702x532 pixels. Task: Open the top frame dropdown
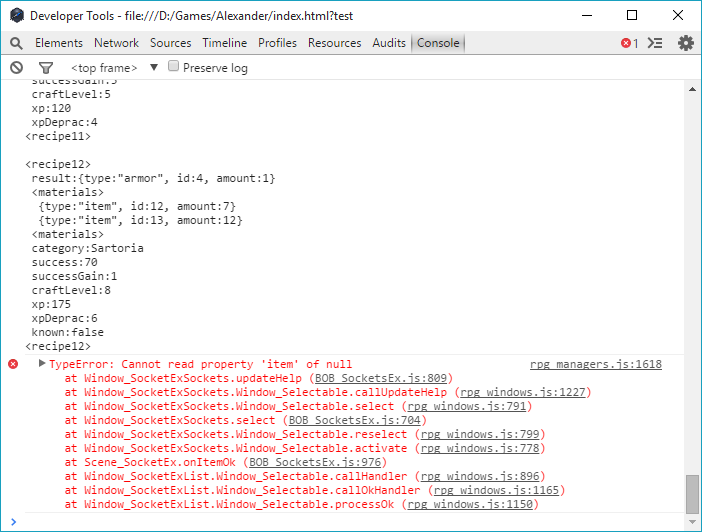[114, 68]
